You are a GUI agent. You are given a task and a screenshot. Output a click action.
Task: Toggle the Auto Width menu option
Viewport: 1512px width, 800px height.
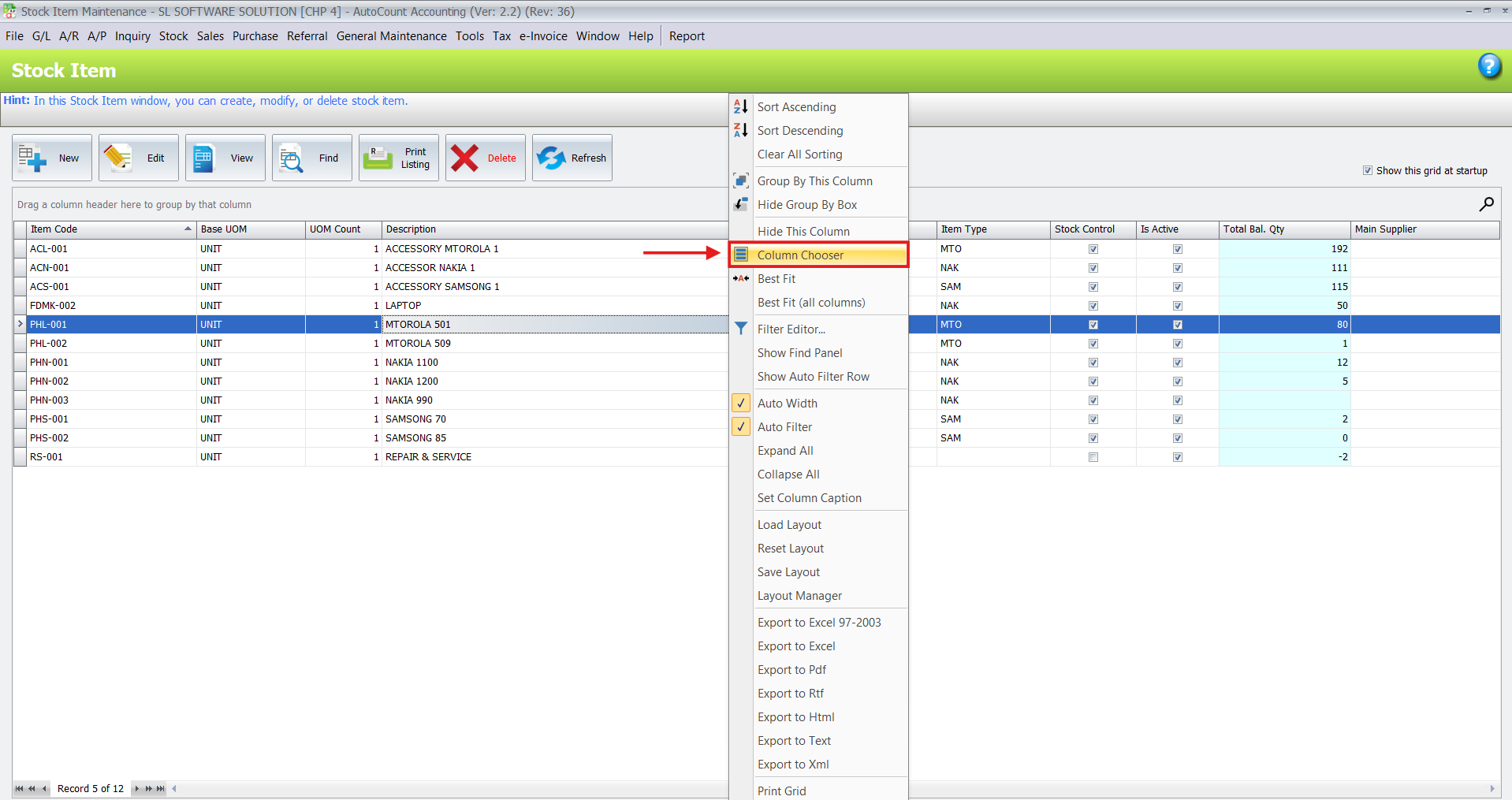coord(787,404)
